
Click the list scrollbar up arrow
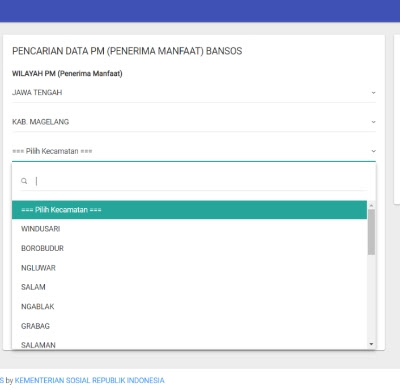coord(371,205)
